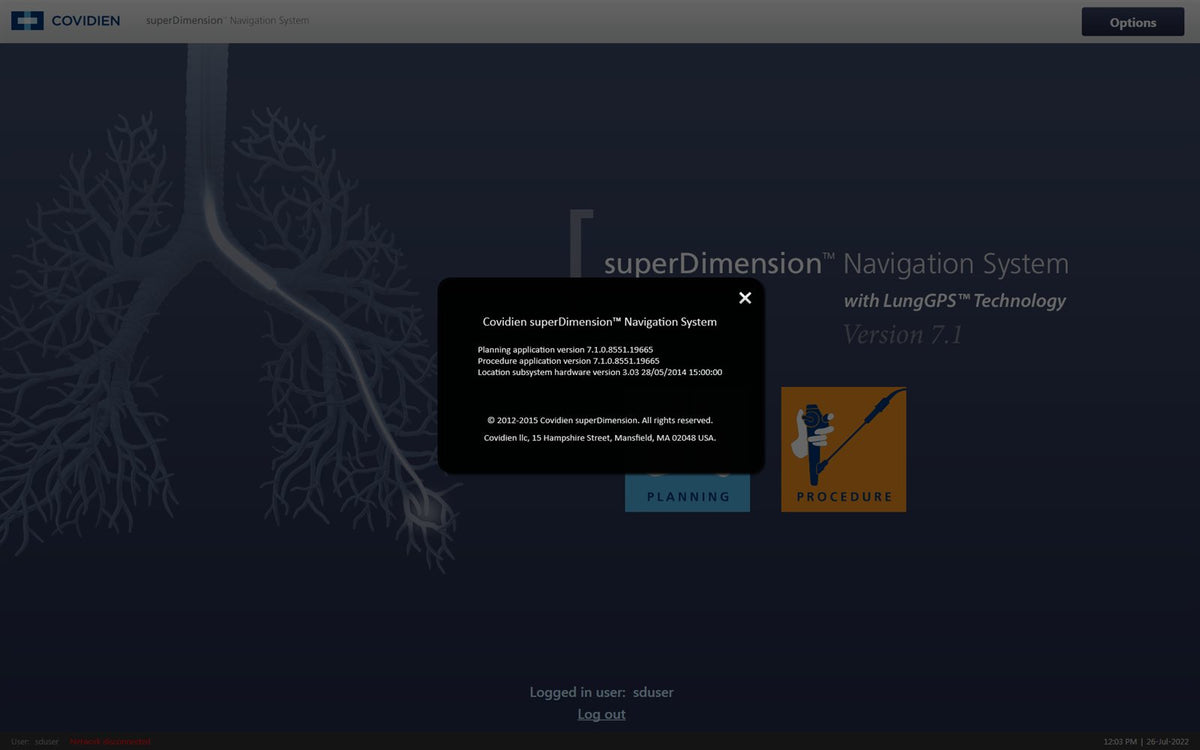This screenshot has height=750, width=1200.
Task: Click the User: sduser status bar entry
Action: pyautogui.click(x=35, y=741)
